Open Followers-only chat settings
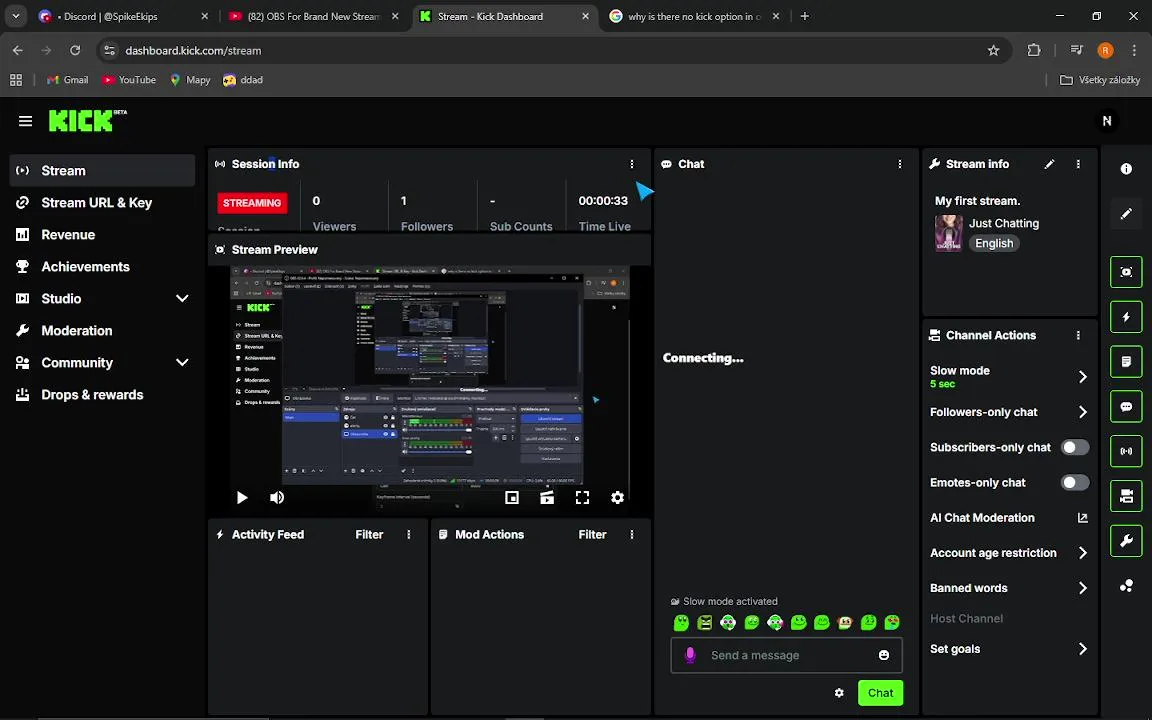The image size is (1152, 720). 1009,412
